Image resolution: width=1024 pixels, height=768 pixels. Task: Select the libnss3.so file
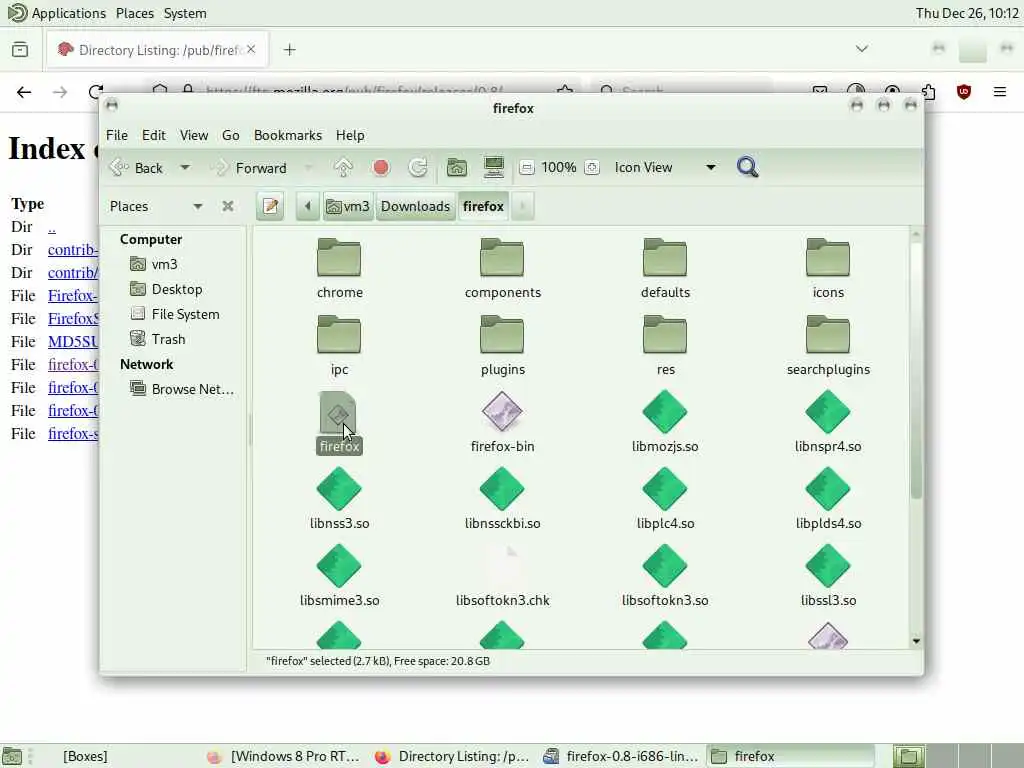click(x=339, y=499)
